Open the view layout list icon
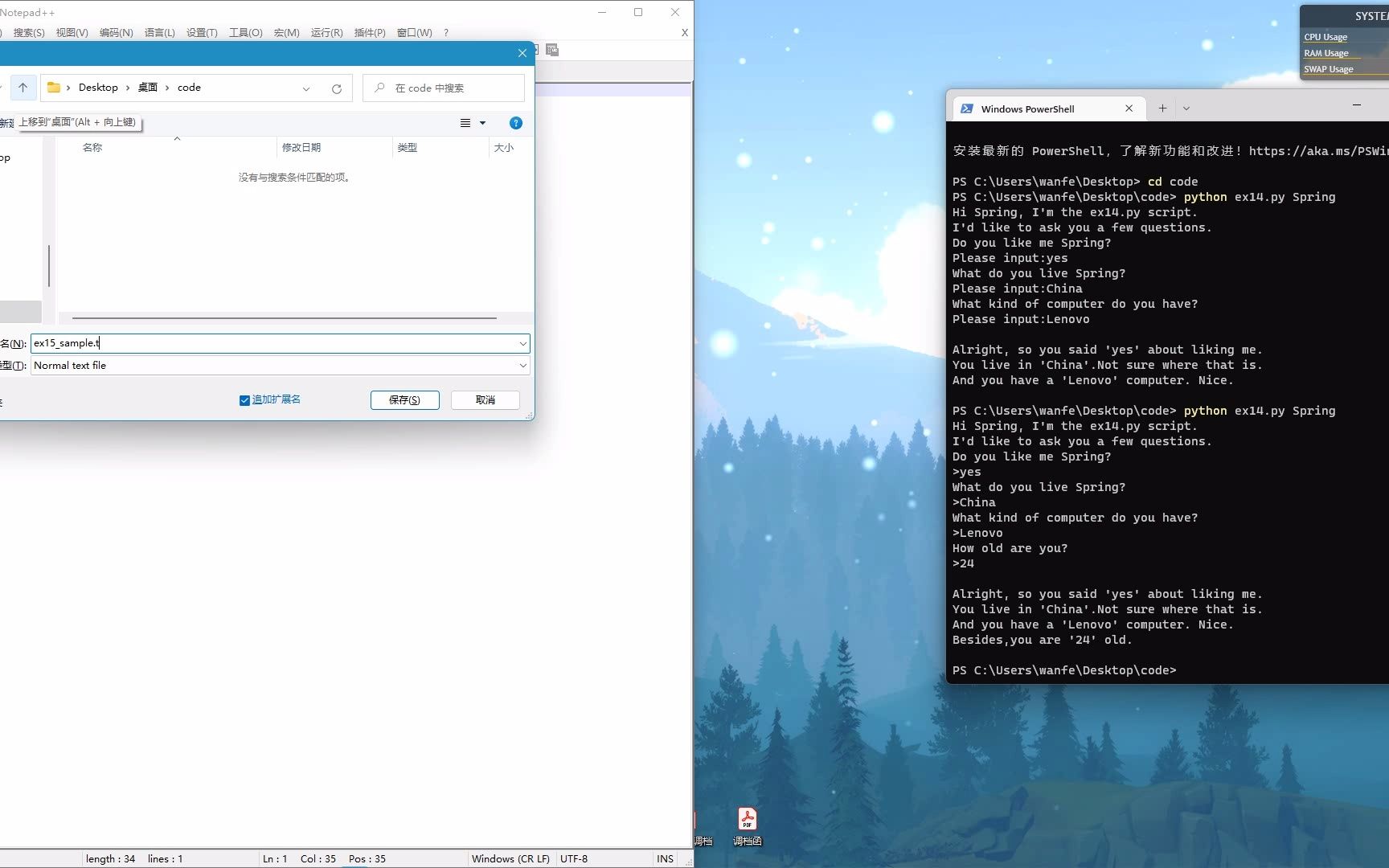Screen dimensions: 1389x868 pyautogui.click(x=465, y=123)
